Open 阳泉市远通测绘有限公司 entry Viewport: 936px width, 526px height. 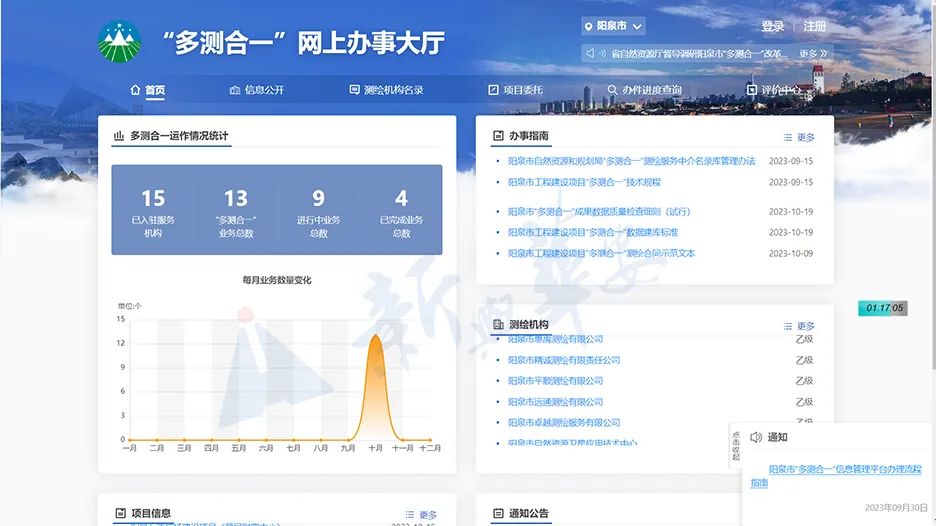[x=555, y=402]
